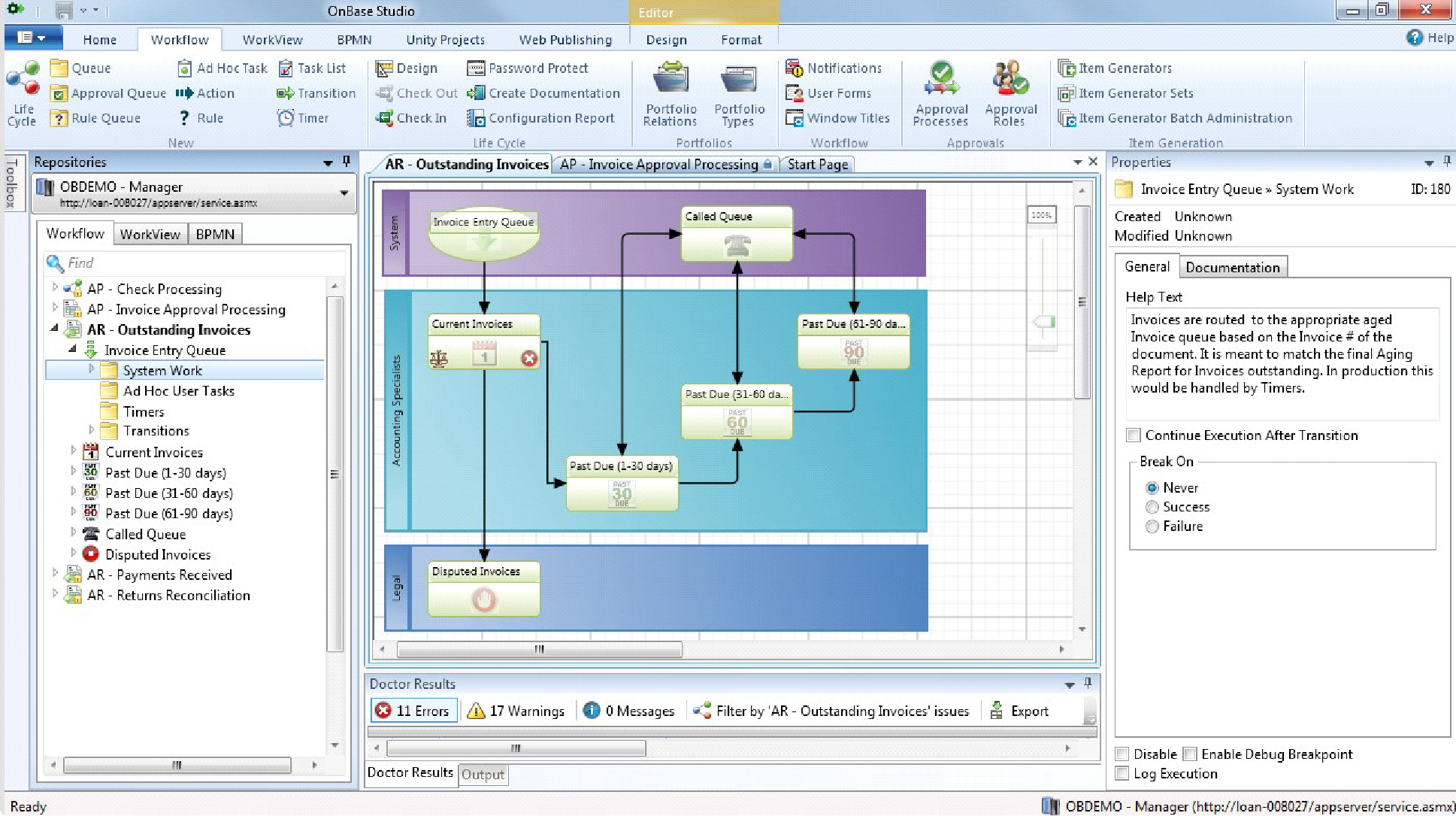This screenshot has width=1456, height=816.
Task: Collapse Invoice Entry Queue node
Action: (73, 349)
